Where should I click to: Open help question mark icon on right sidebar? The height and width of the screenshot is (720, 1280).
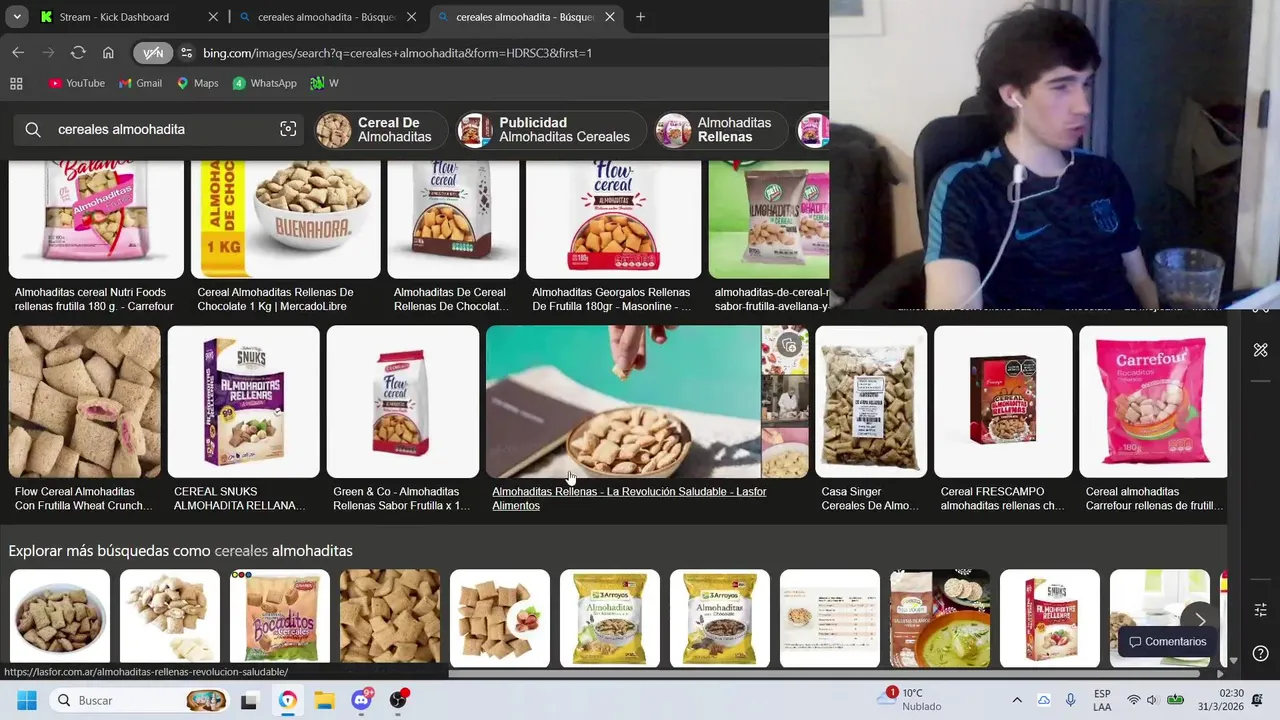point(1260,653)
